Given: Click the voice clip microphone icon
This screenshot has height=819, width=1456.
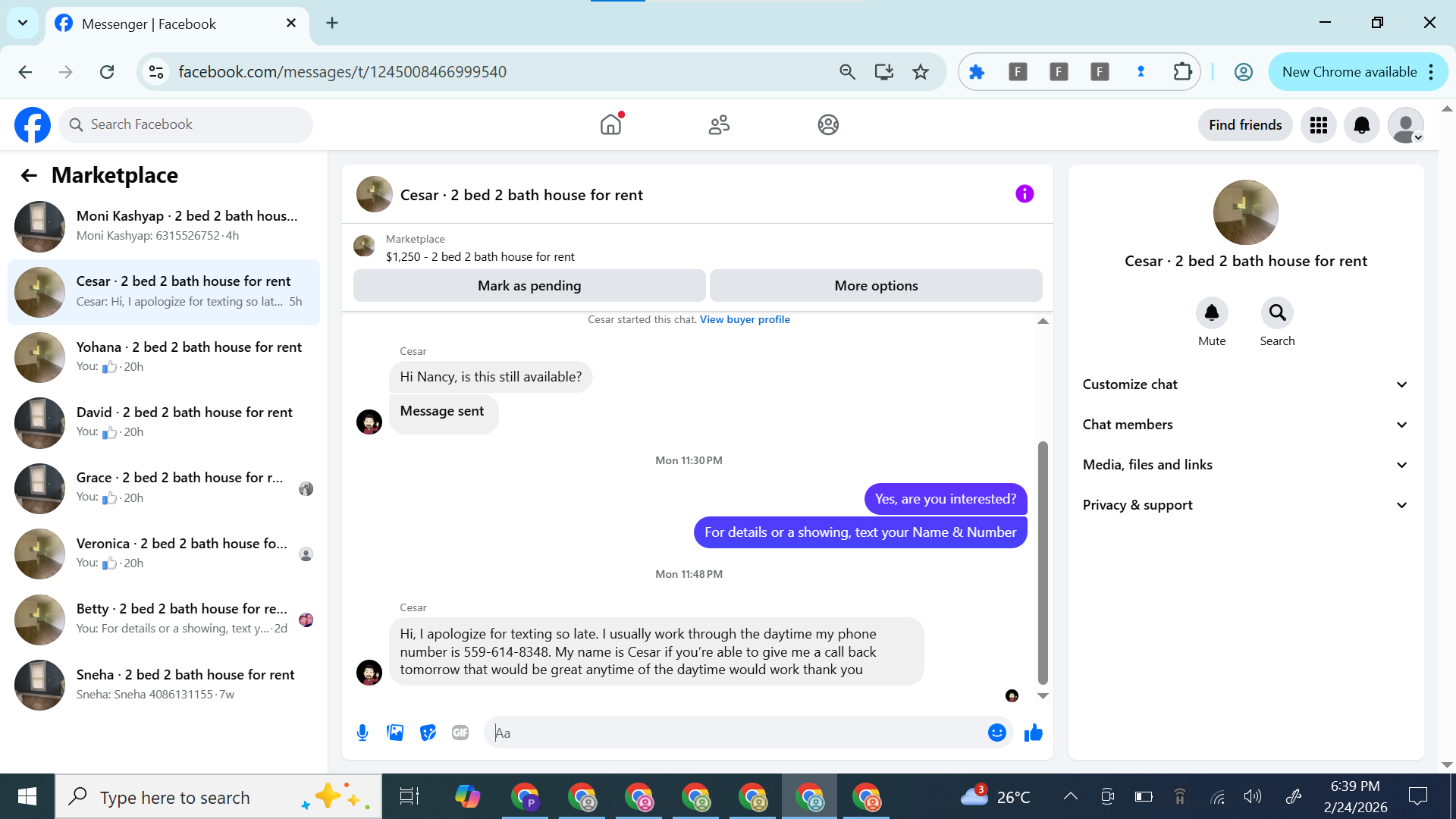Looking at the screenshot, I should coord(362,733).
